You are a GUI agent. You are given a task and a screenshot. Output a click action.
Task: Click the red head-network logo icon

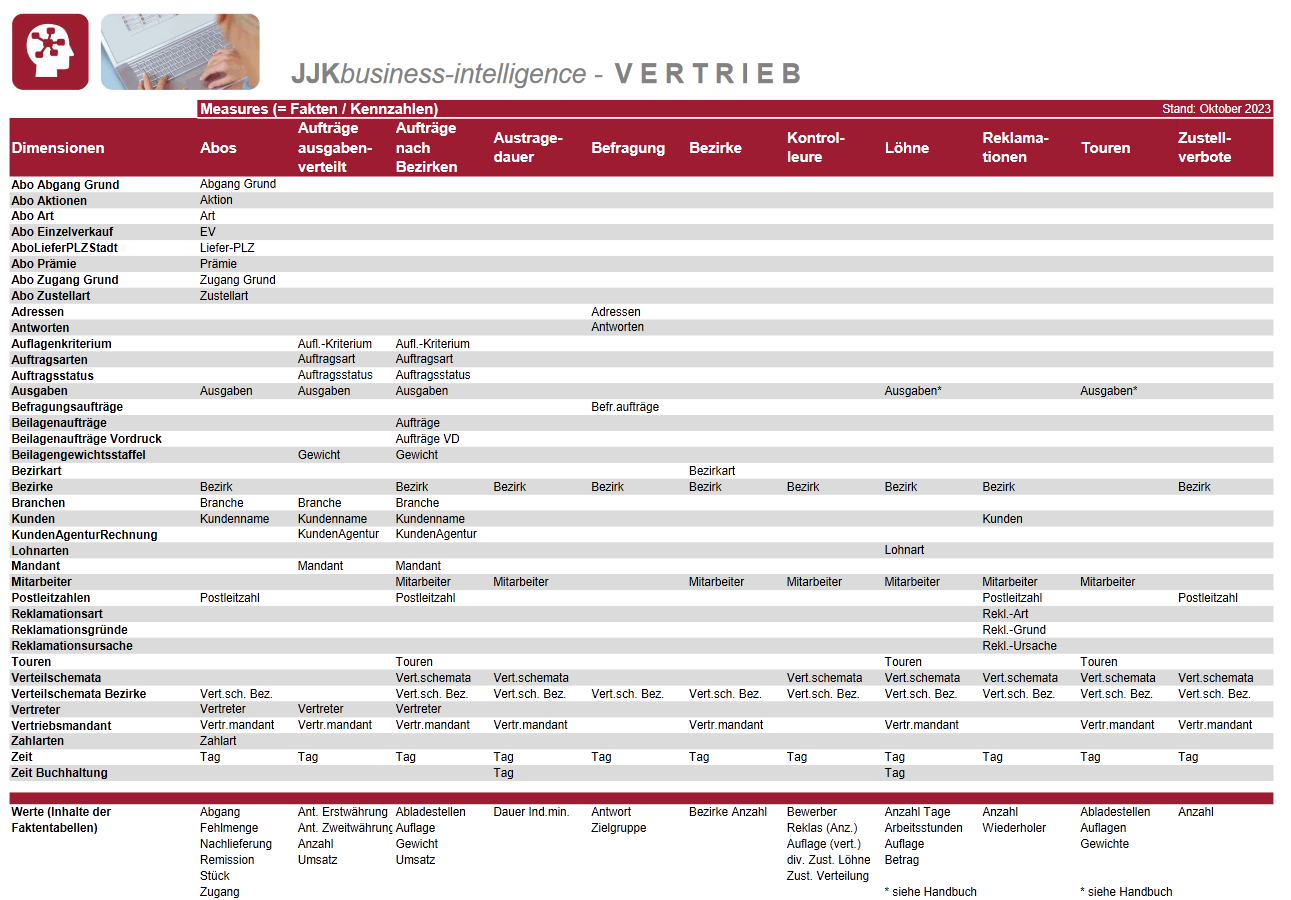pyautogui.click(x=51, y=52)
